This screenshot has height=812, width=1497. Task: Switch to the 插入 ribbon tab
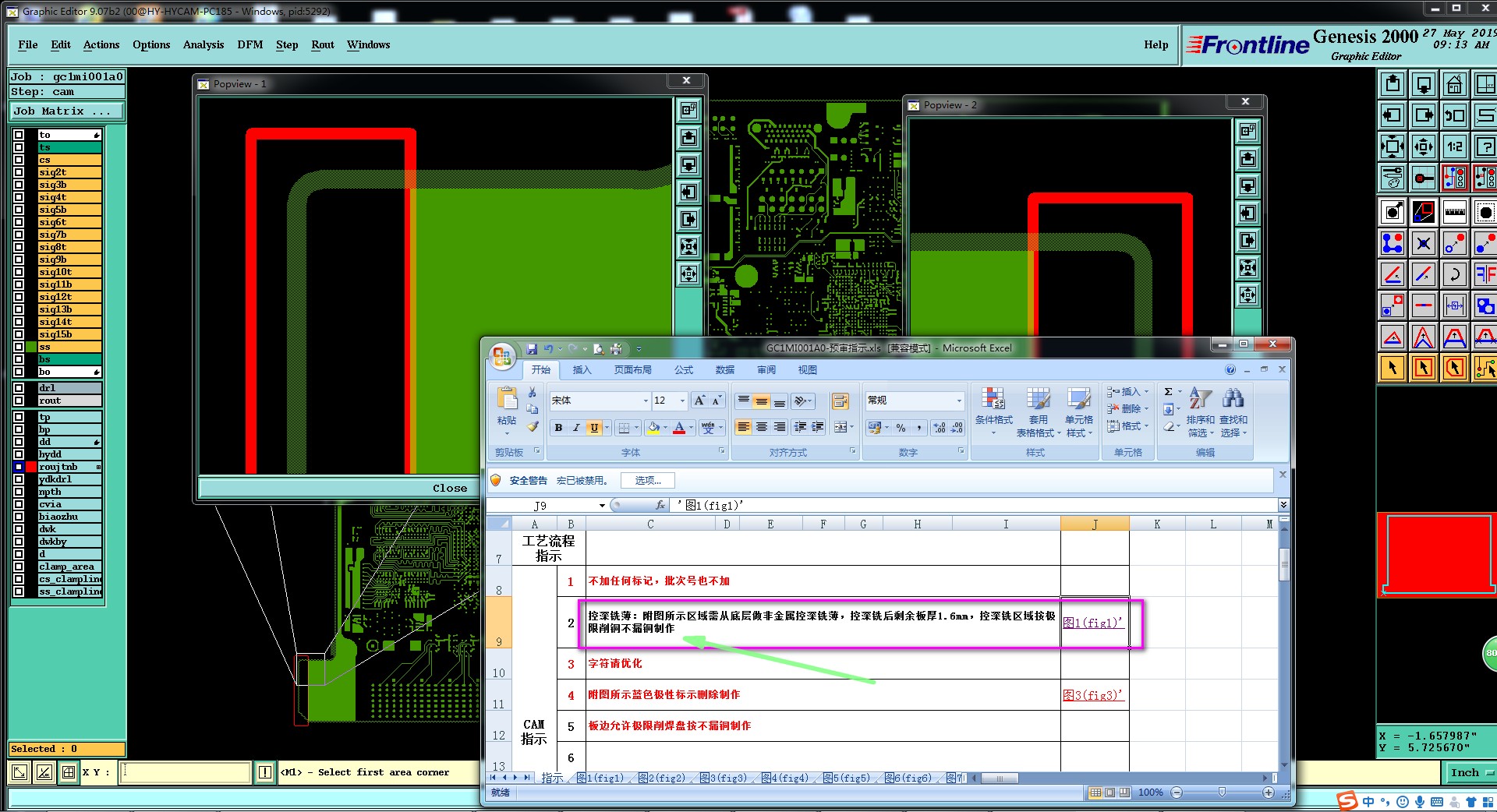[582, 370]
